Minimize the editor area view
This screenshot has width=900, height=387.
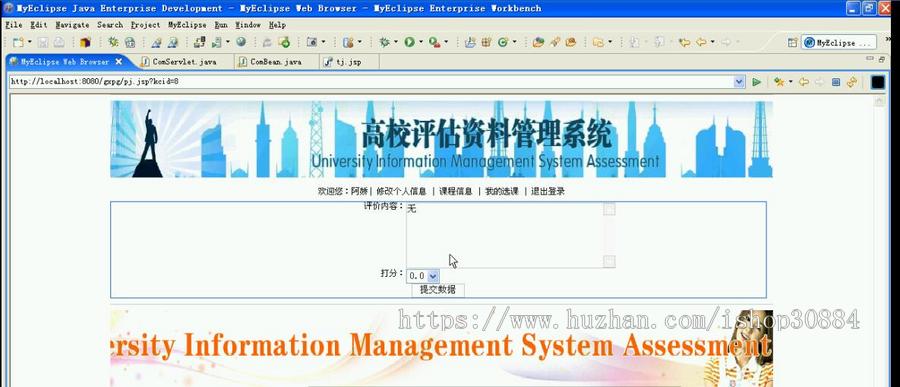coord(870,59)
